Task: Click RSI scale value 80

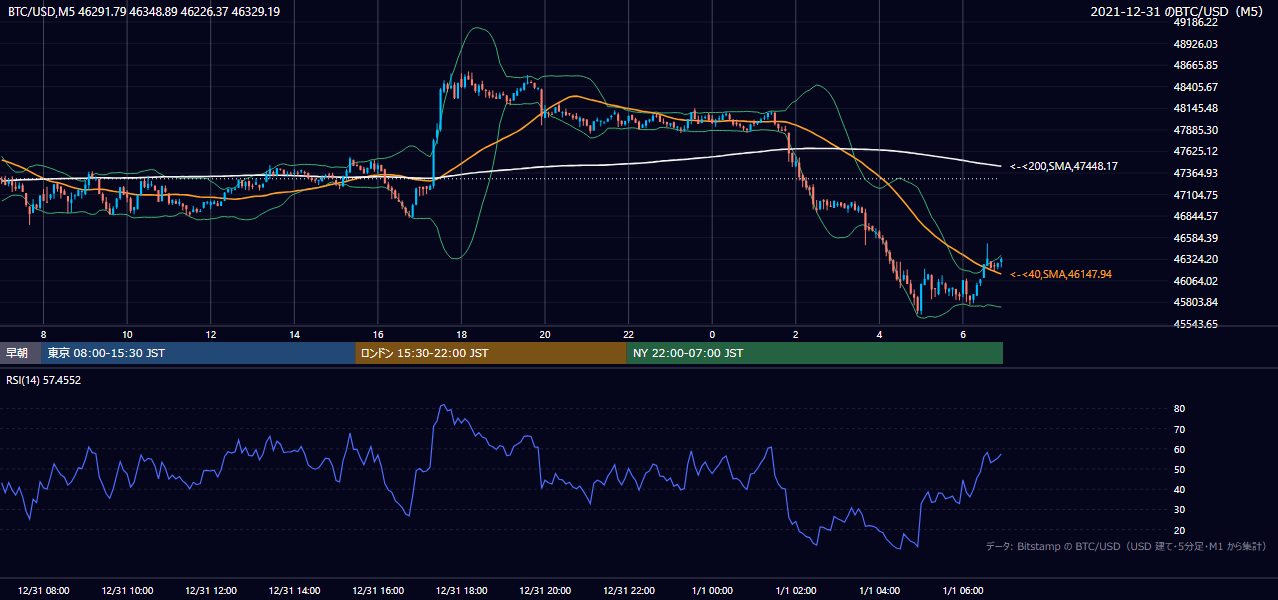Action: click(x=1179, y=409)
